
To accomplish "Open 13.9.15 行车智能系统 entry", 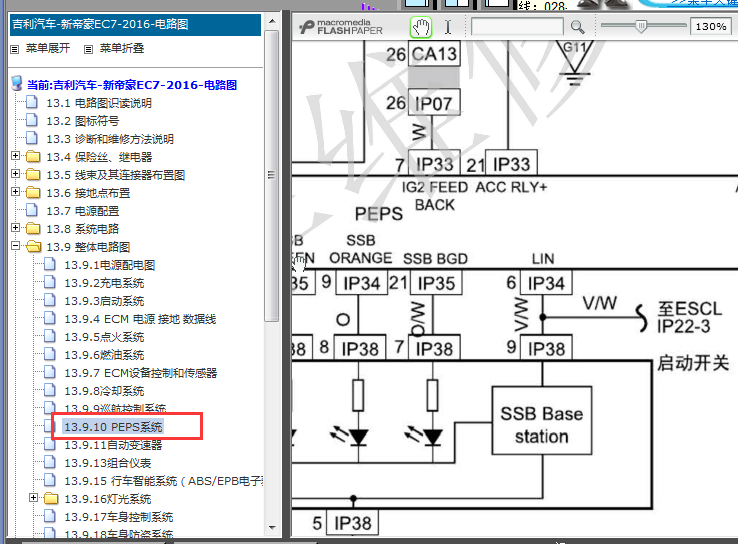I will [163, 481].
